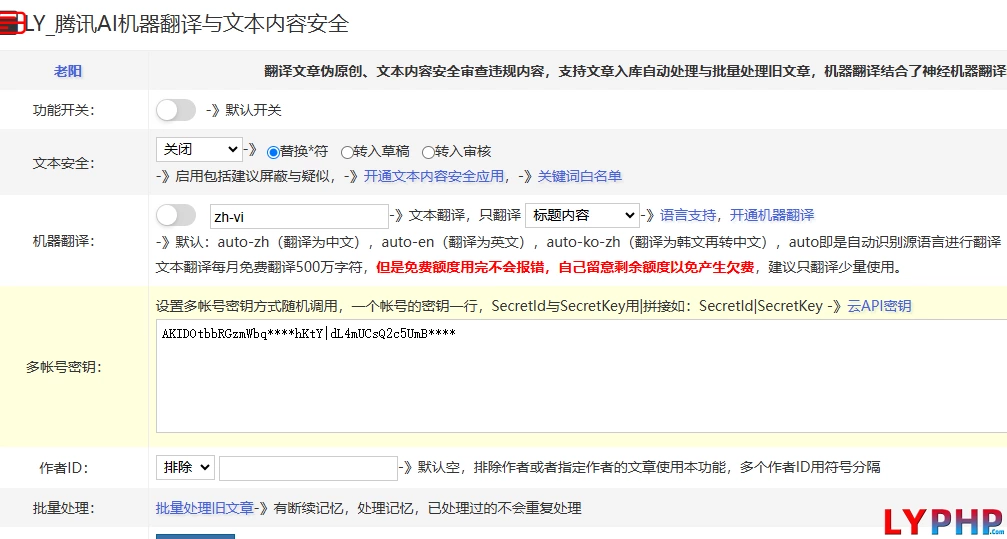Click the 批量处理旧文章 link

coord(205,508)
